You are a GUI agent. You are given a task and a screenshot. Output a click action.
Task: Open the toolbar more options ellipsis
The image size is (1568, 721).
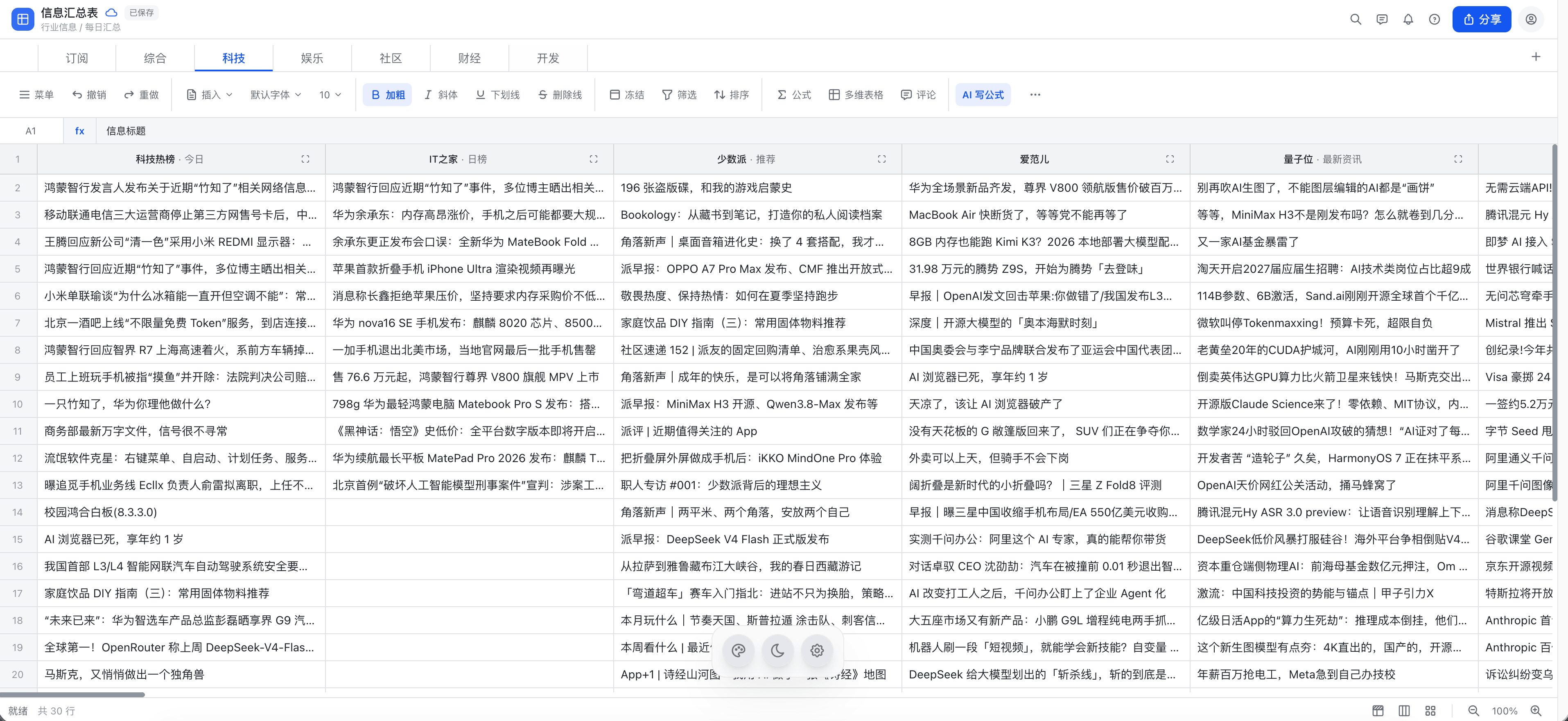click(x=1035, y=94)
